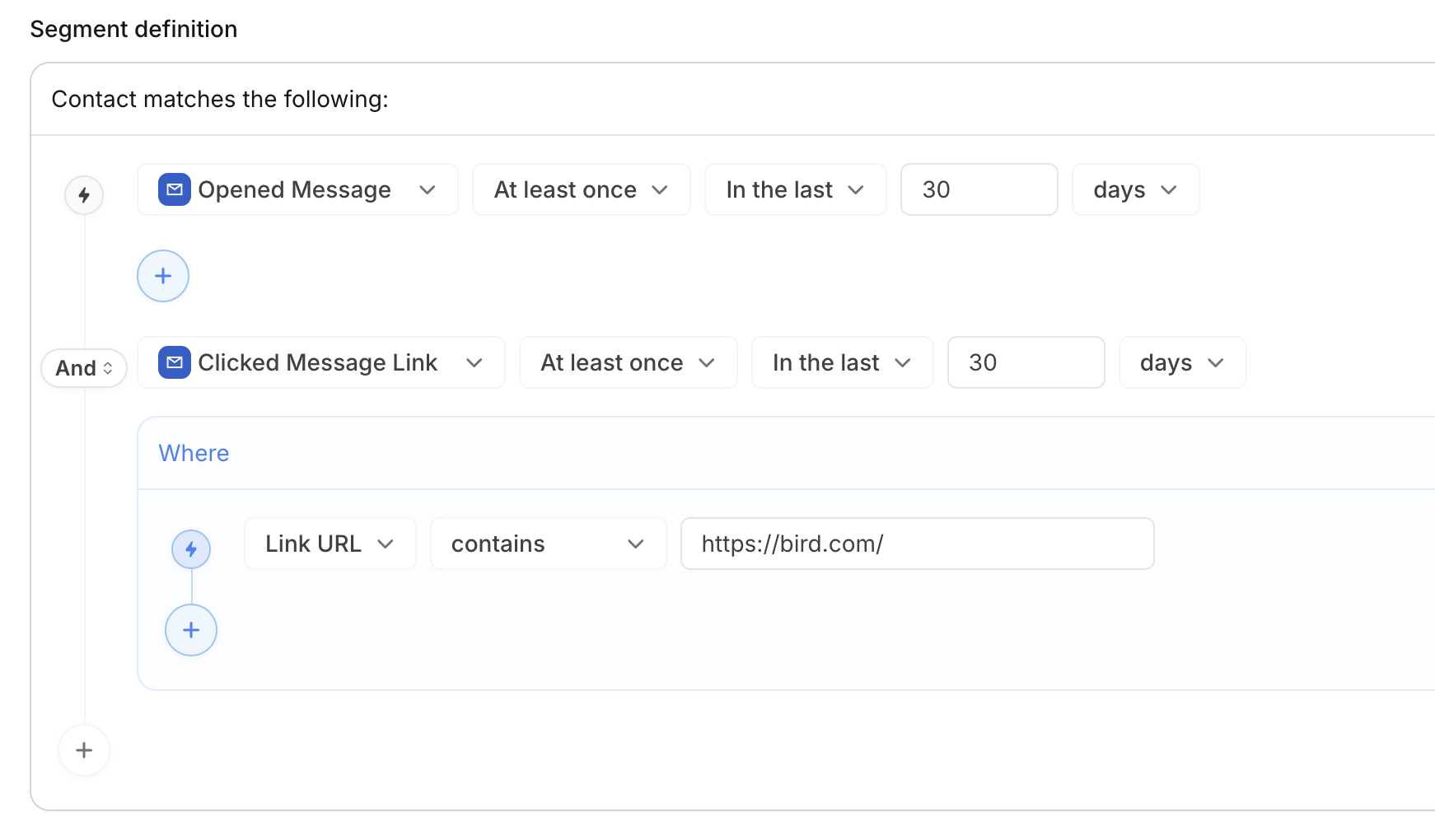1435x840 pixels.
Task: Click the lightning bolt icon beside Opened Message
Action: [84, 195]
